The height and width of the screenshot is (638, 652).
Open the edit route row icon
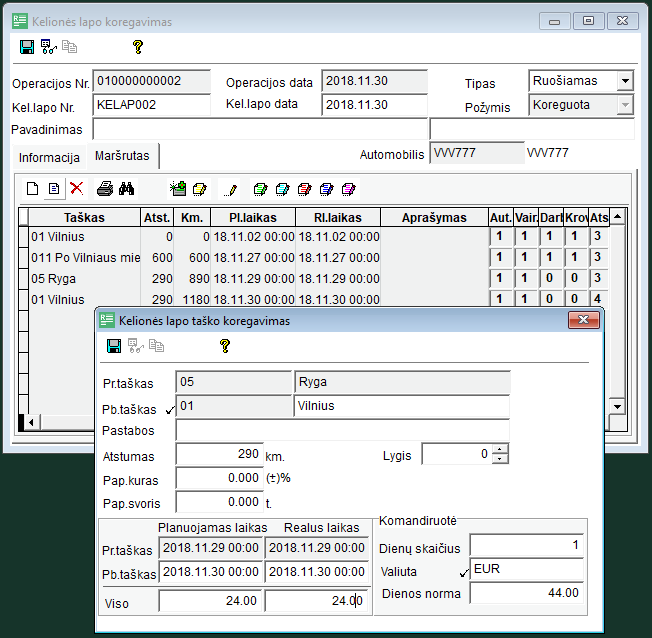[54, 189]
